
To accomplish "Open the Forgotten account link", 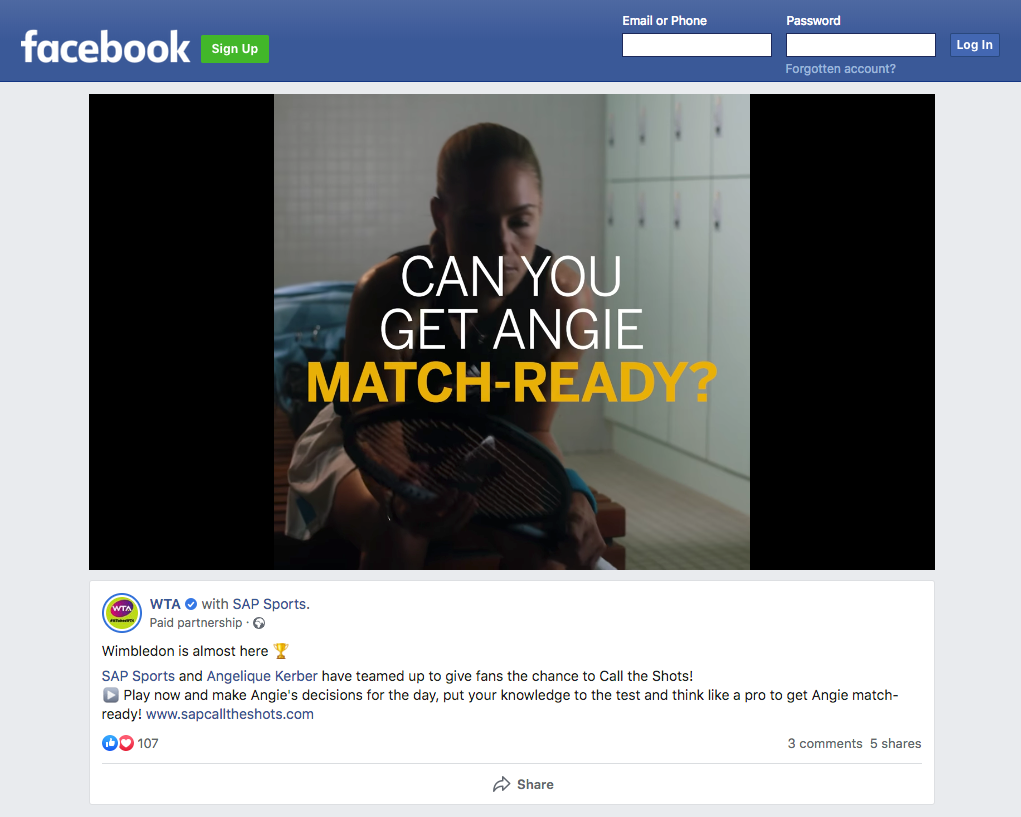I will click(840, 69).
